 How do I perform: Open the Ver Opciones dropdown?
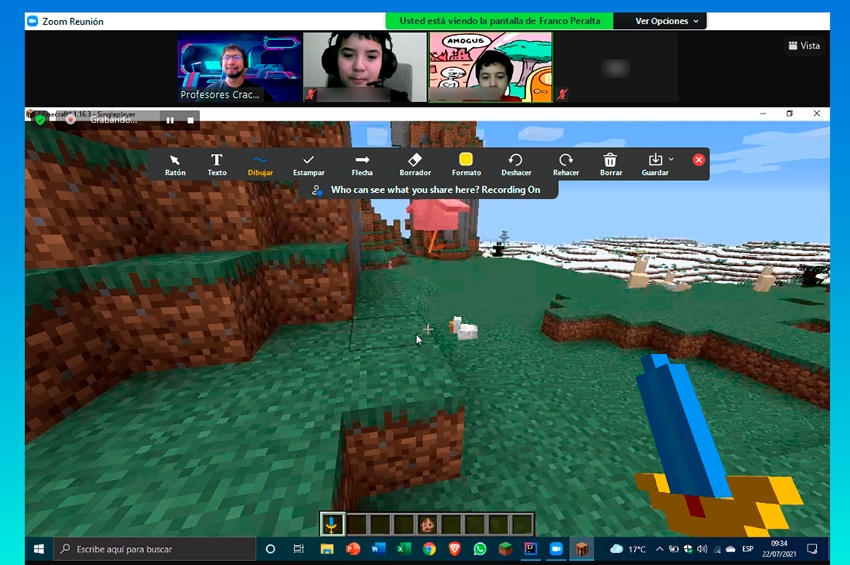pos(667,21)
